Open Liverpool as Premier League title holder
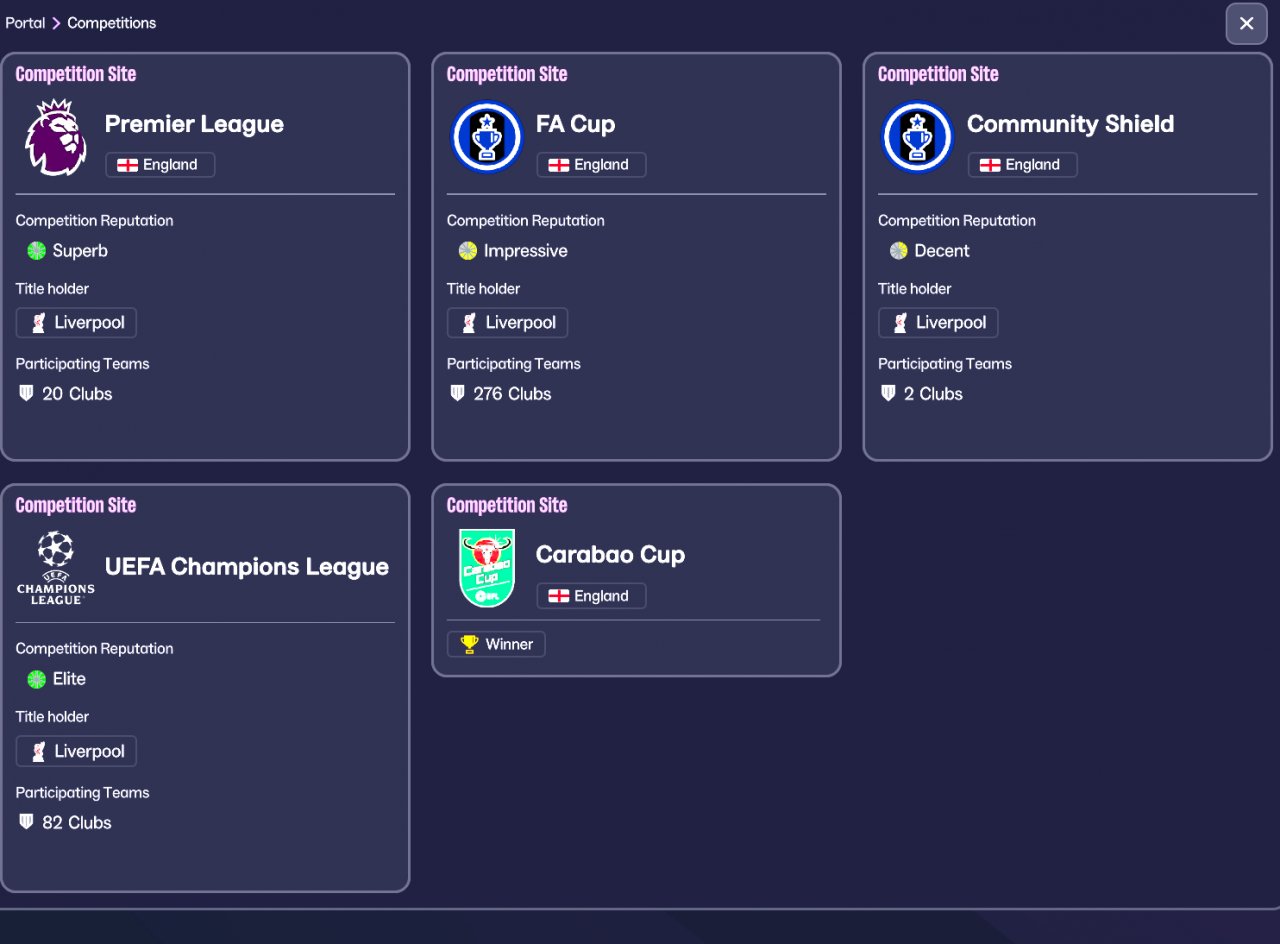This screenshot has width=1280, height=944. click(76, 323)
